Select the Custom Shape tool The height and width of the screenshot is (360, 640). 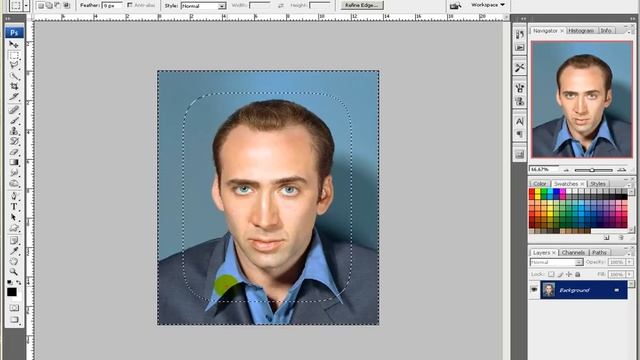(14, 228)
